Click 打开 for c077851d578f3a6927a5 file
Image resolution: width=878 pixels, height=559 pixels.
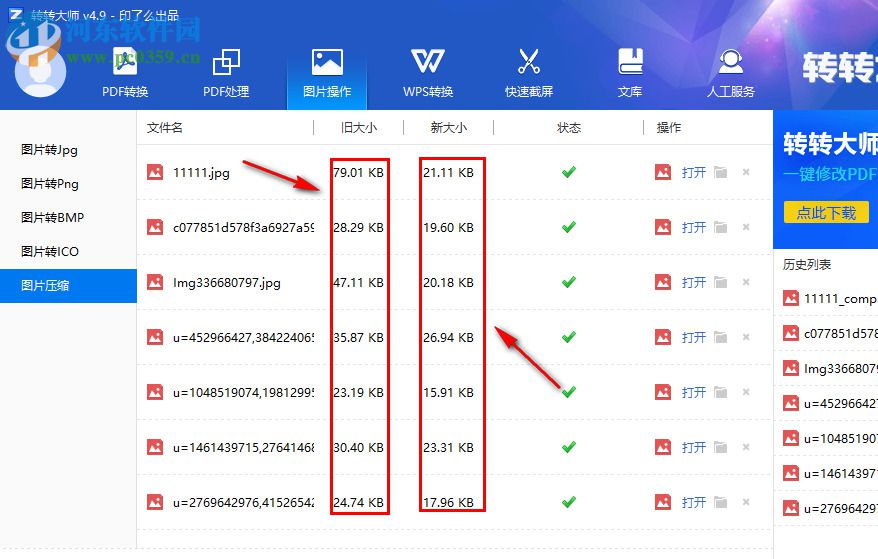tap(694, 227)
